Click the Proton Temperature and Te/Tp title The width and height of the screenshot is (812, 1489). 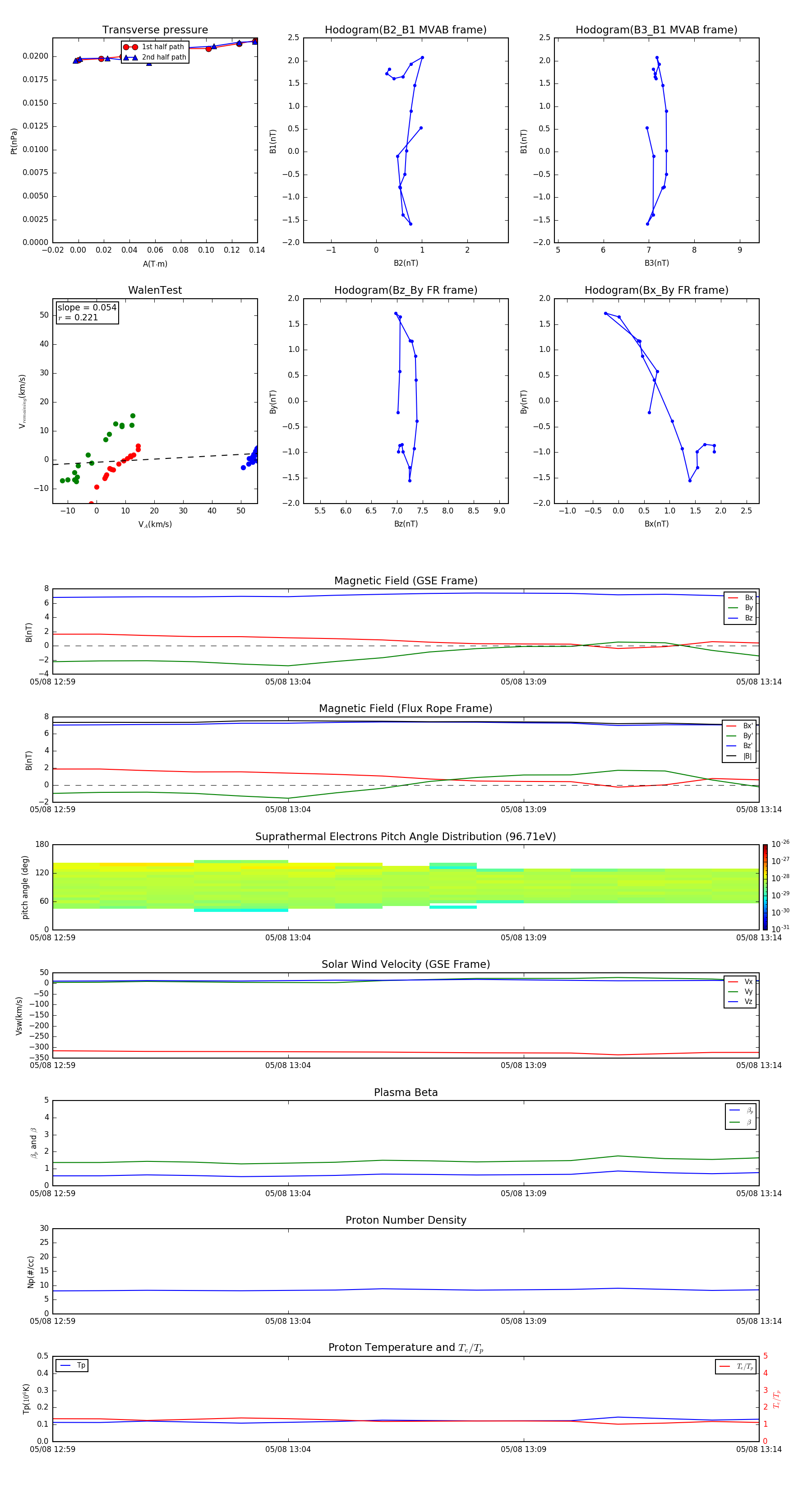click(x=406, y=1348)
